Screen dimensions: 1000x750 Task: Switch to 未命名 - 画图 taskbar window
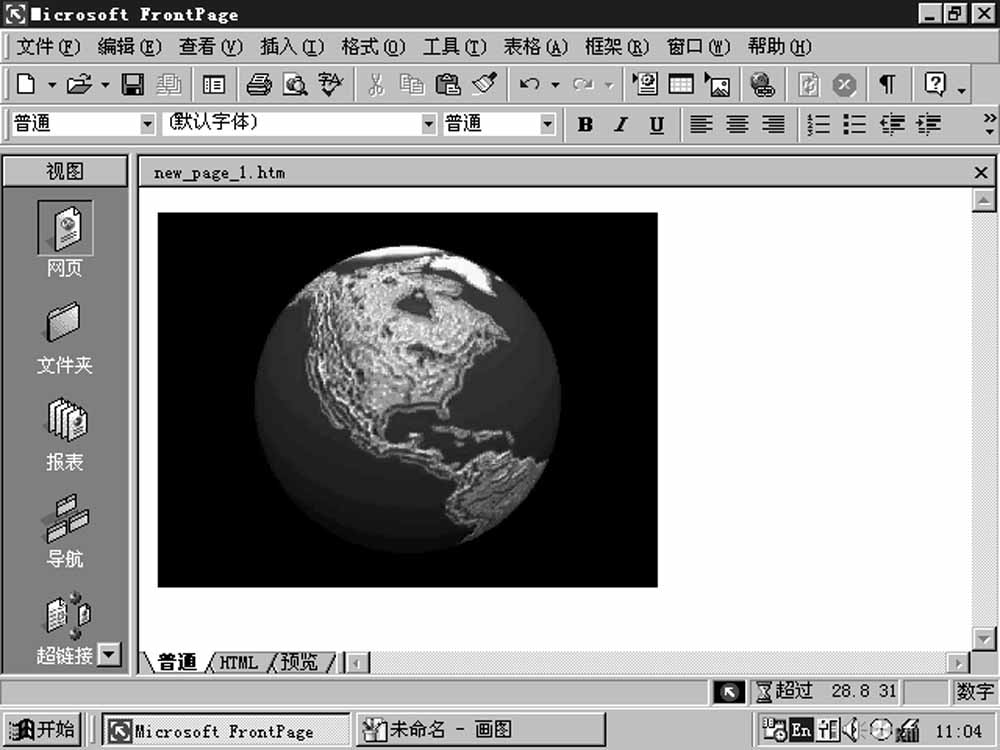[x=481, y=729]
